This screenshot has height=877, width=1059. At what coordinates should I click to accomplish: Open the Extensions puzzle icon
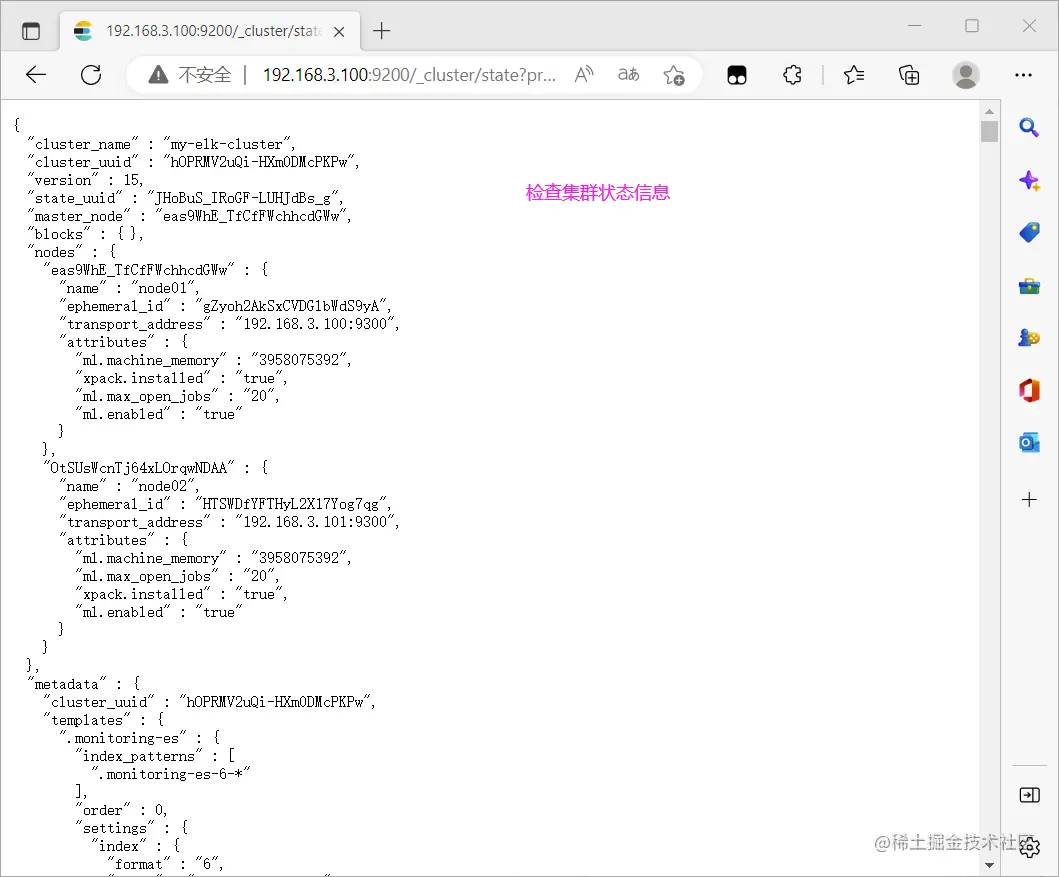tap(792, 74)
